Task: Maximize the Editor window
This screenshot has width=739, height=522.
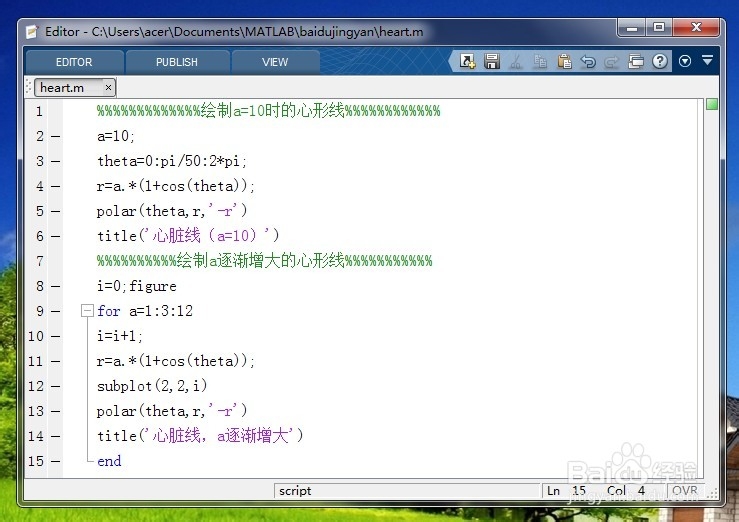Action: [x=659, y=28]
